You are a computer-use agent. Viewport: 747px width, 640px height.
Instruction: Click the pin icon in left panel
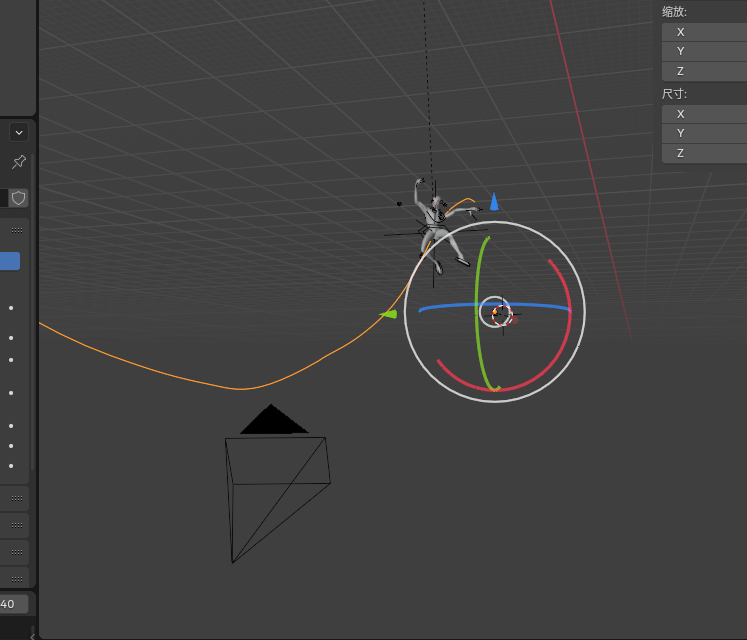(x=18, y=162)
